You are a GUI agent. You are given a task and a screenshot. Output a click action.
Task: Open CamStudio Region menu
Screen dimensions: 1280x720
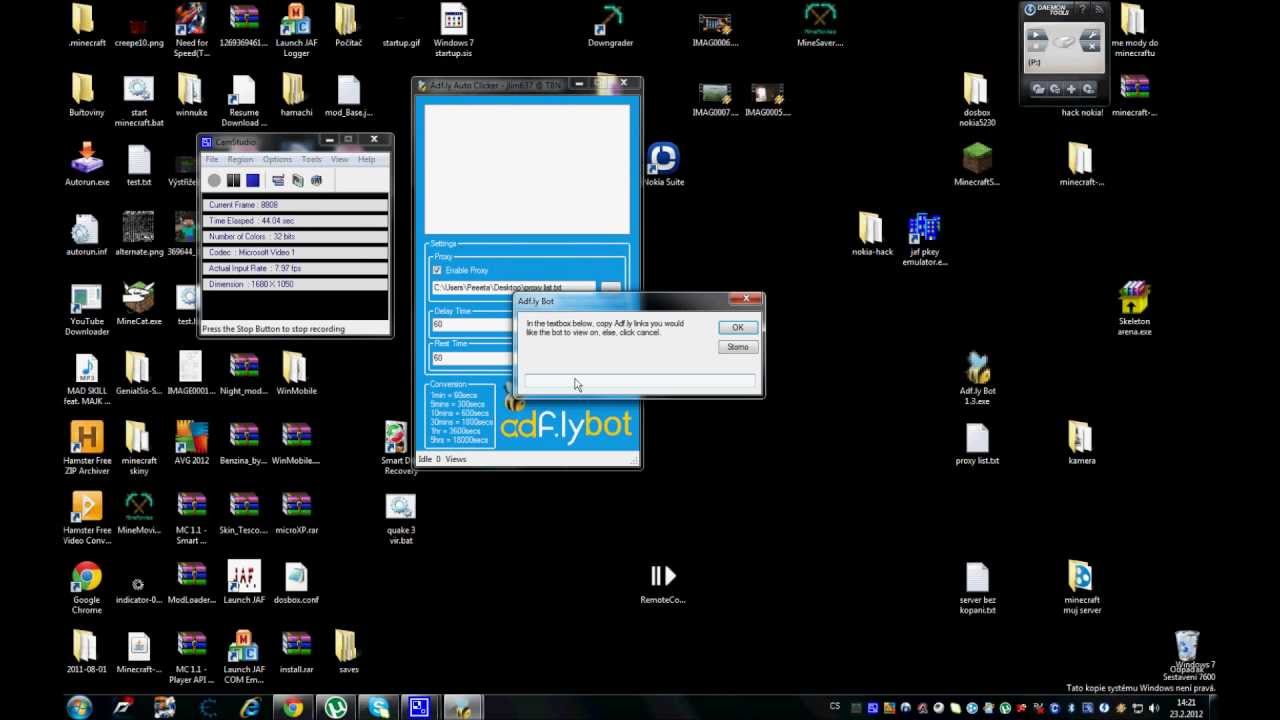240,159
